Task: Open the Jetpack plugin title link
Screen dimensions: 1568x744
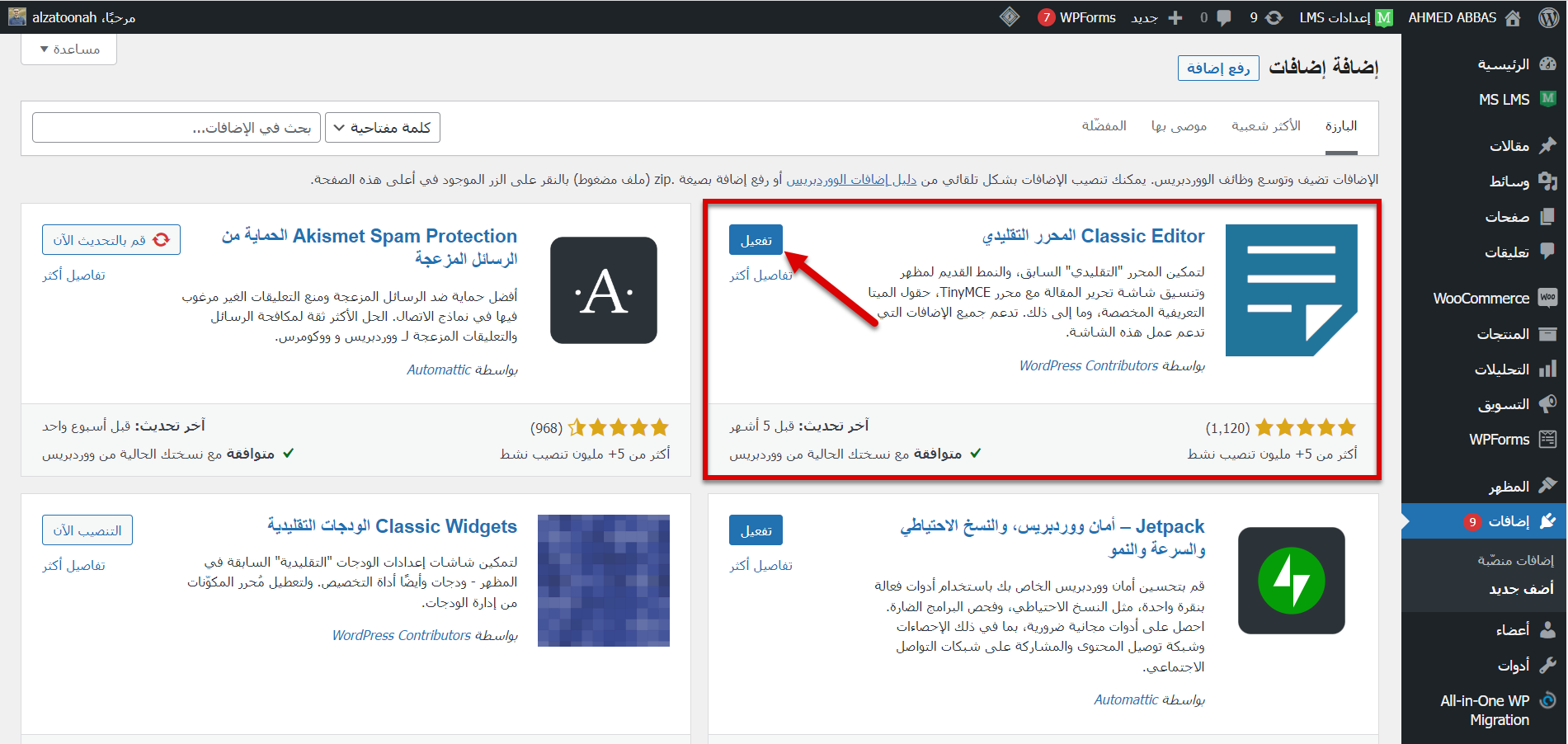Action: click(1052, 537)
